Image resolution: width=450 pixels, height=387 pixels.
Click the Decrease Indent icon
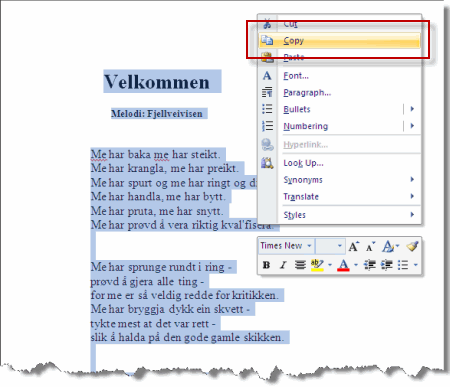point(370,265)
